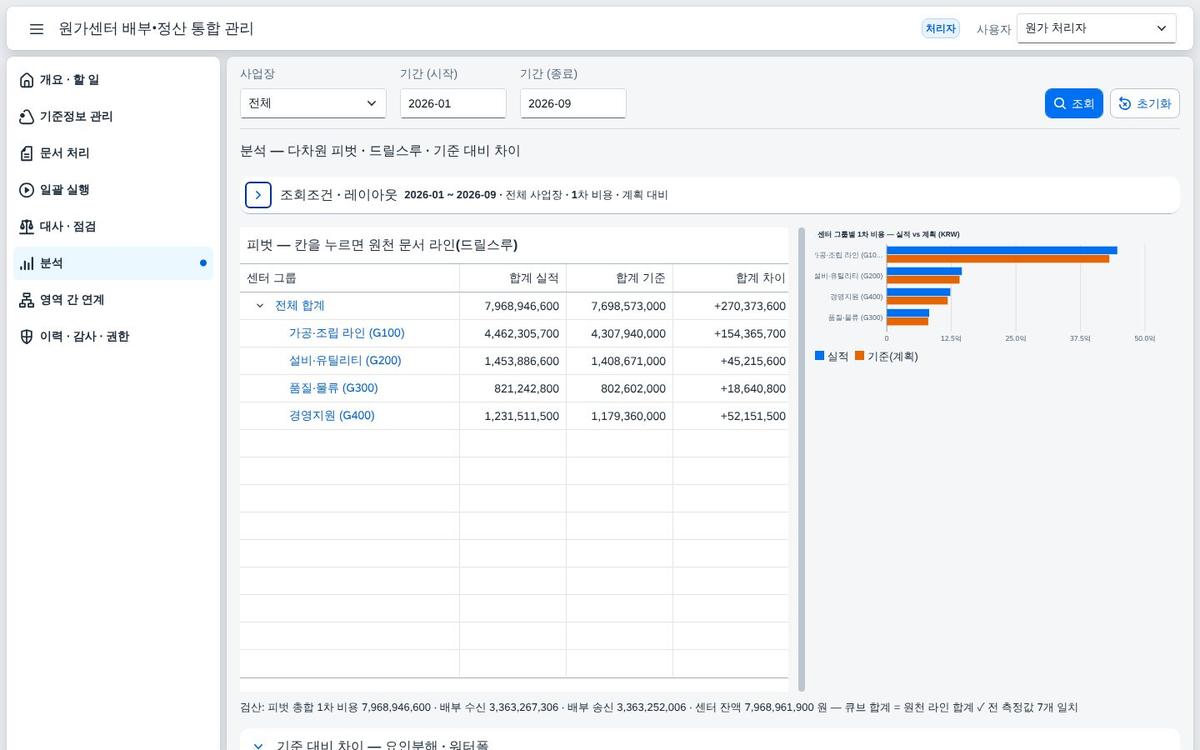Click the reset icon in 초기화 button
The height and width of the screenshot is (750, 1200).
1125,103
